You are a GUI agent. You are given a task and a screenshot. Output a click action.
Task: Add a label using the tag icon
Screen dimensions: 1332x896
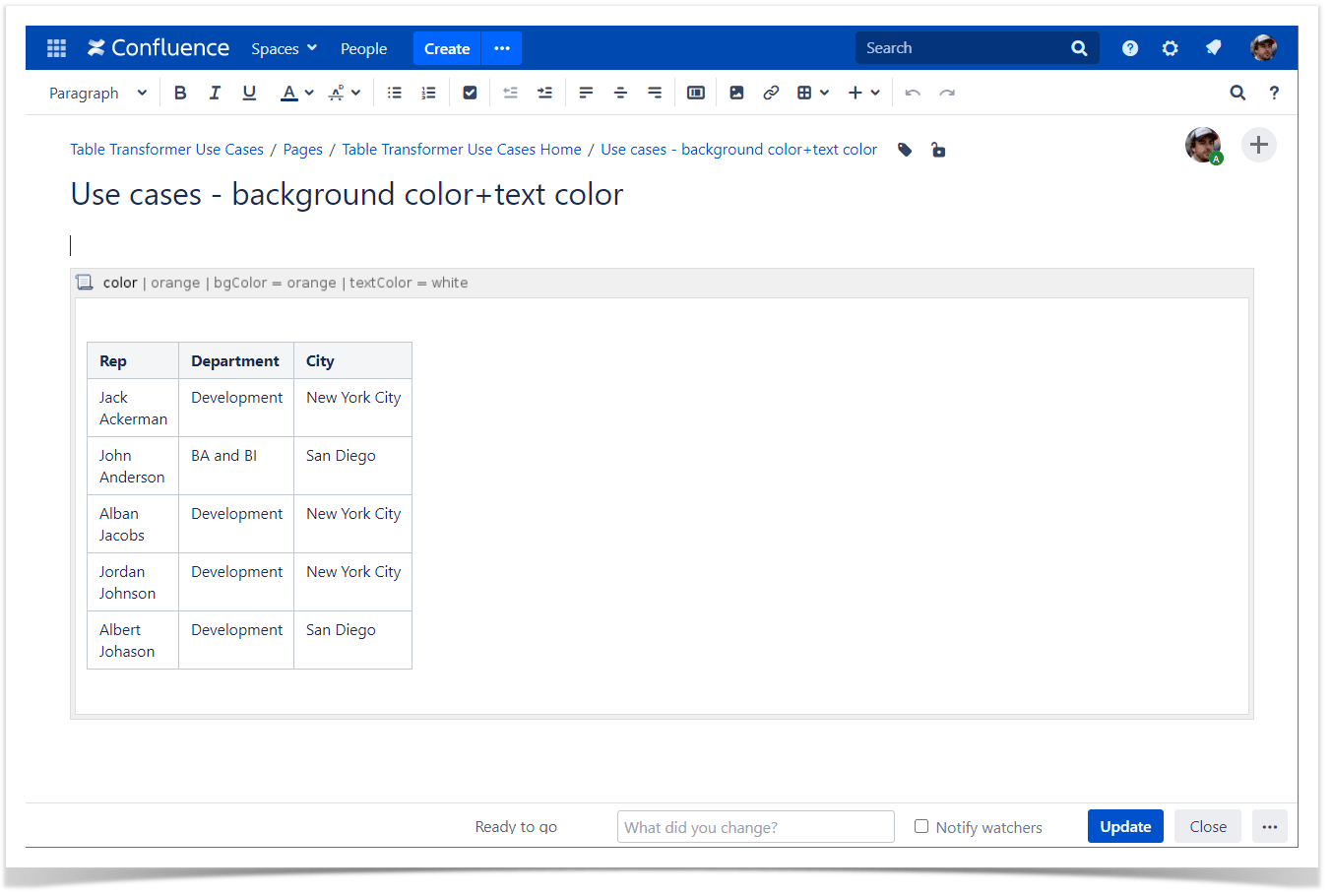pos(904,150)
